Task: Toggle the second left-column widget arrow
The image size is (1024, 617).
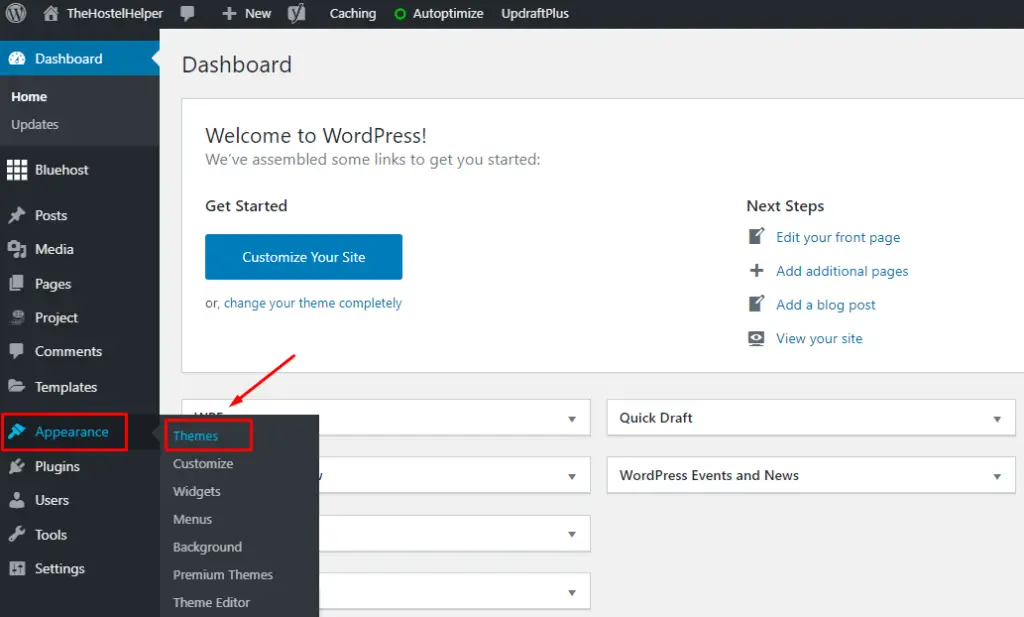Action: coord(572,477)
